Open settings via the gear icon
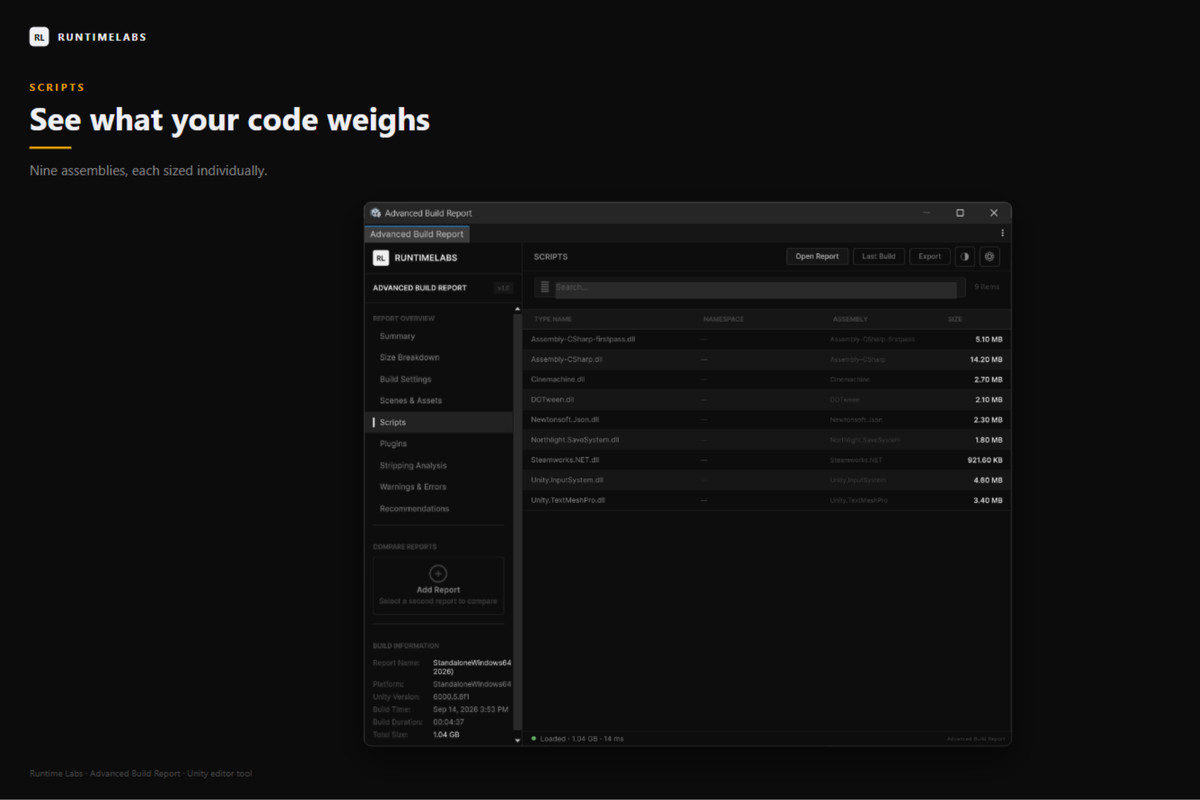This screenshot has width=1200, height=800. click(989, 257)
